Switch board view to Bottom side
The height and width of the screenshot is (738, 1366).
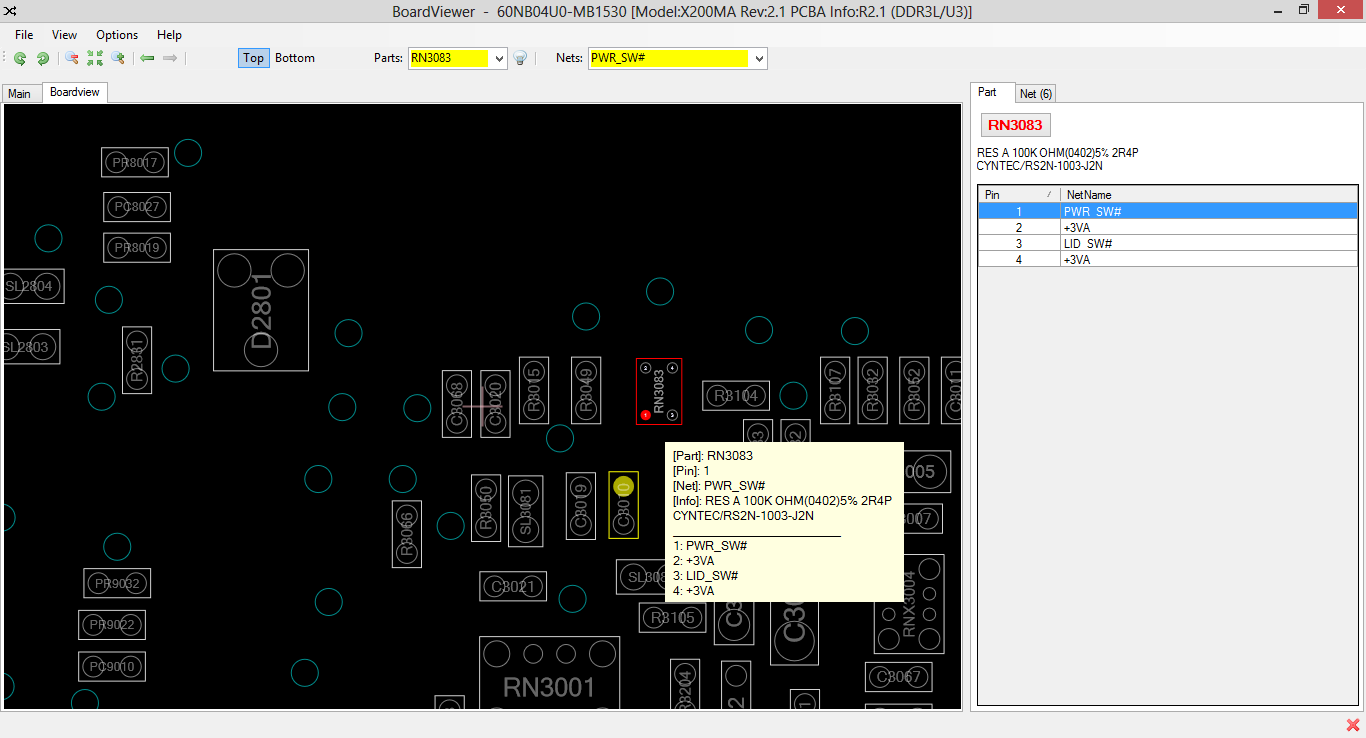295,58
